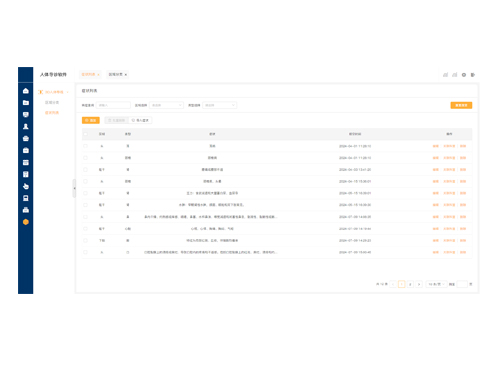
Task: Click the orange add button above the table
Action: pyautogui.click(x=91, y=120)
